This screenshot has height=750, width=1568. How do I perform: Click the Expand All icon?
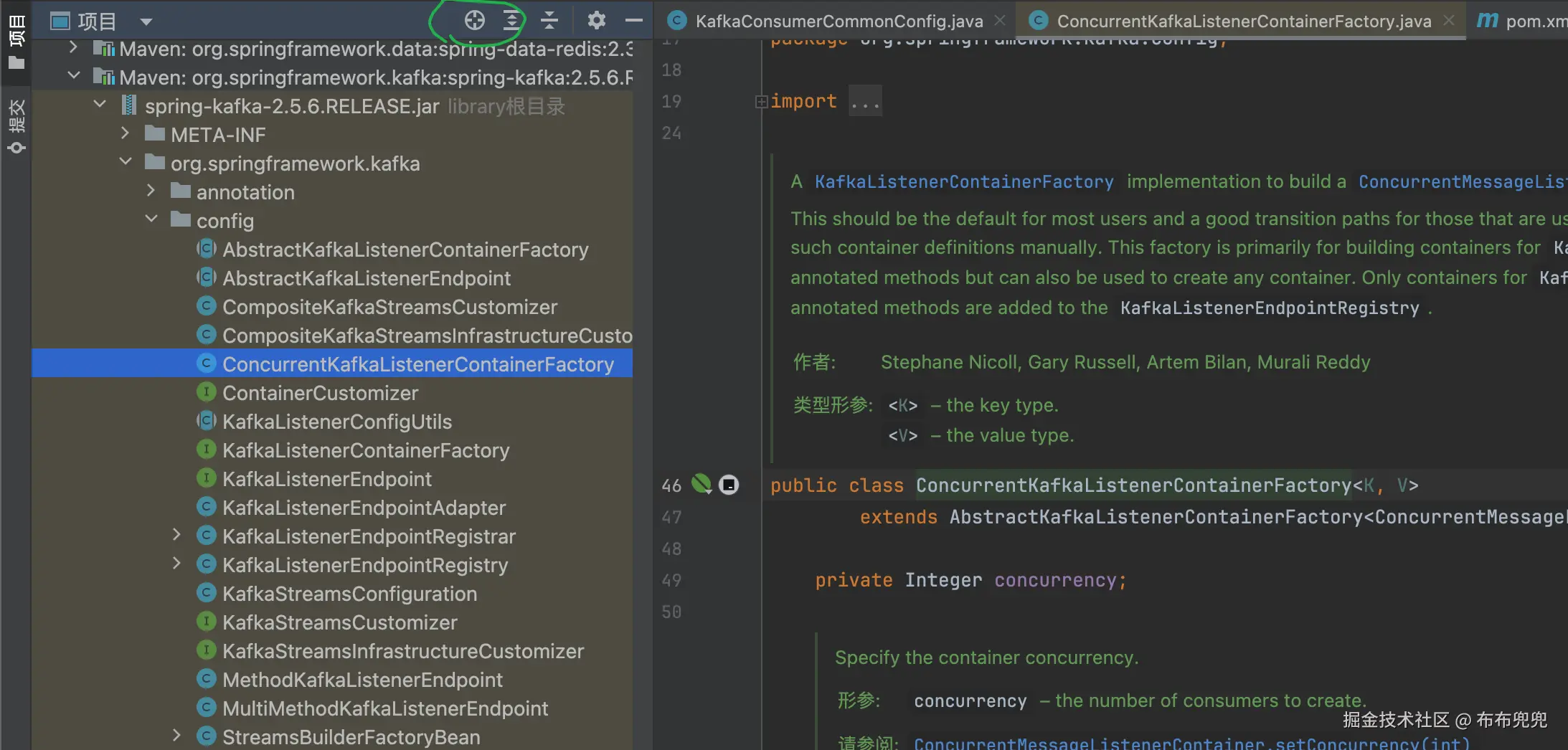tap(511, 21)
